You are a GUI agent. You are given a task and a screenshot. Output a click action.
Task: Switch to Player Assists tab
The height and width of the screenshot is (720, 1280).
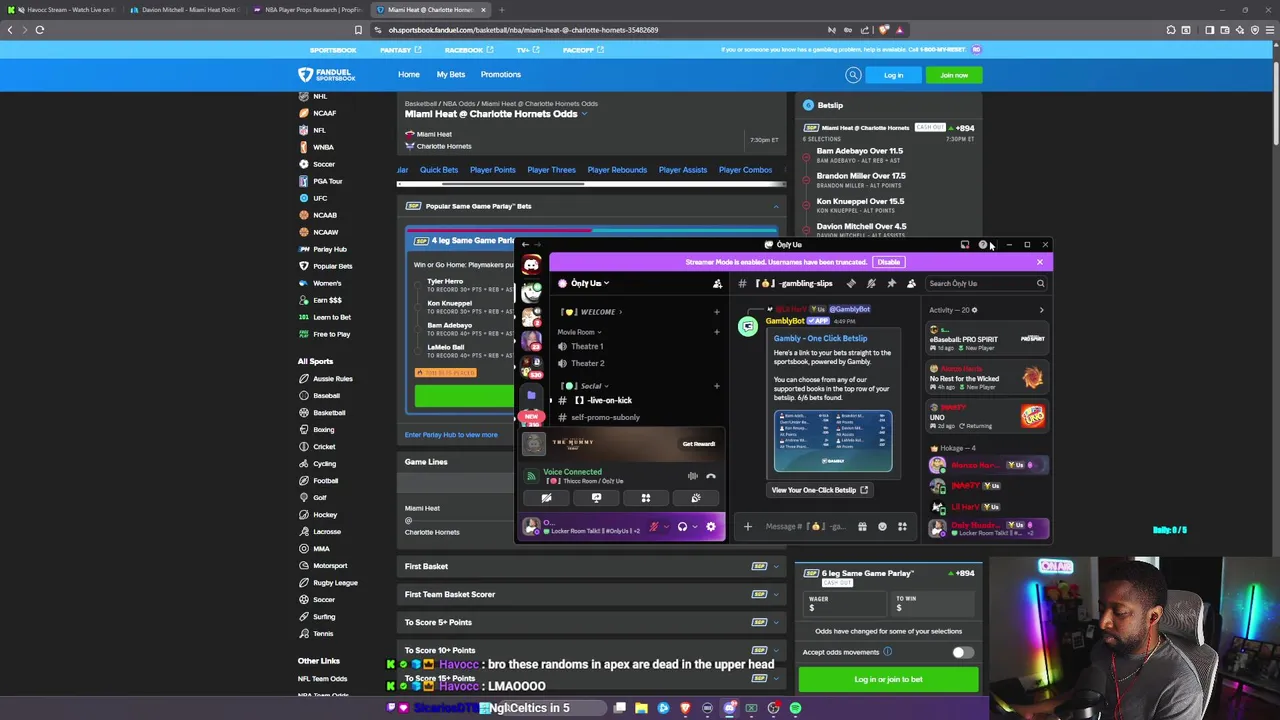click(x=683, y=170)
